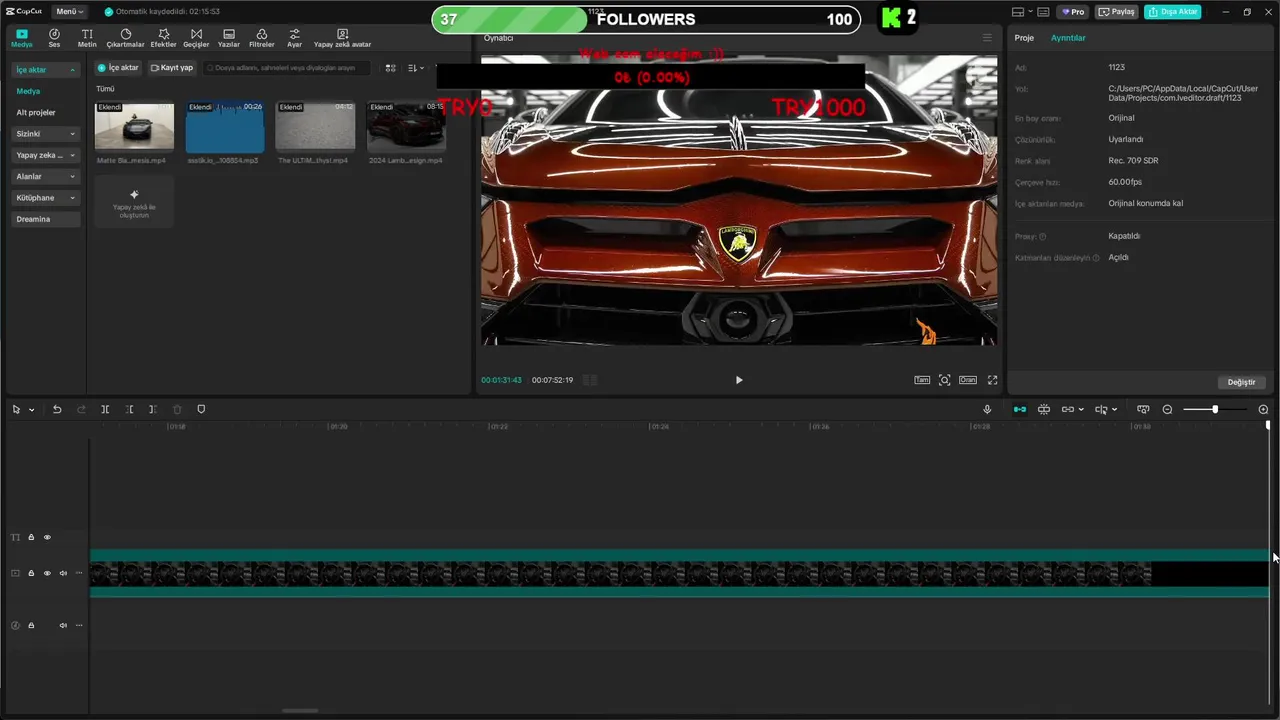Select The ULTIM...thyst.mp4 thumbnail
The width and height of the screenshot is (1280, 720).
point(315,126)
